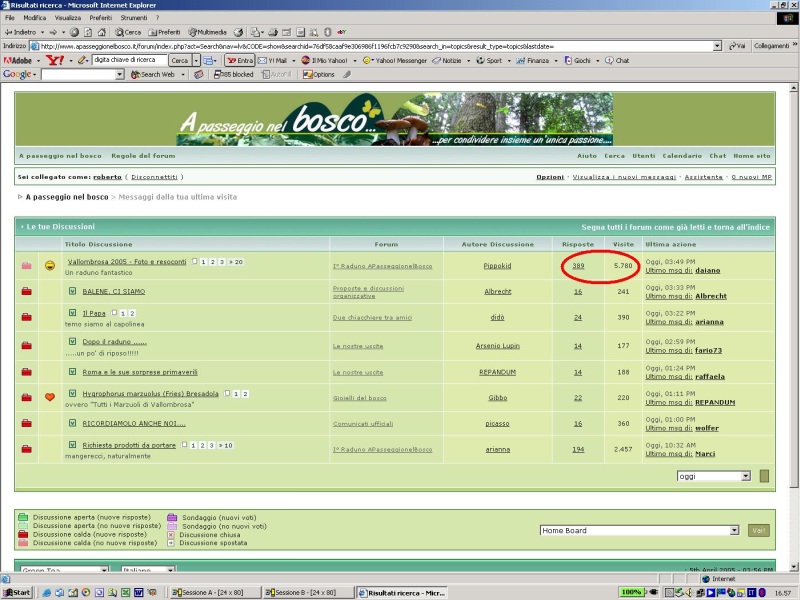Open the 389 replies link for Vallombrosa
This screenshot has height=600, width=800.
click(x=578, y=266)
